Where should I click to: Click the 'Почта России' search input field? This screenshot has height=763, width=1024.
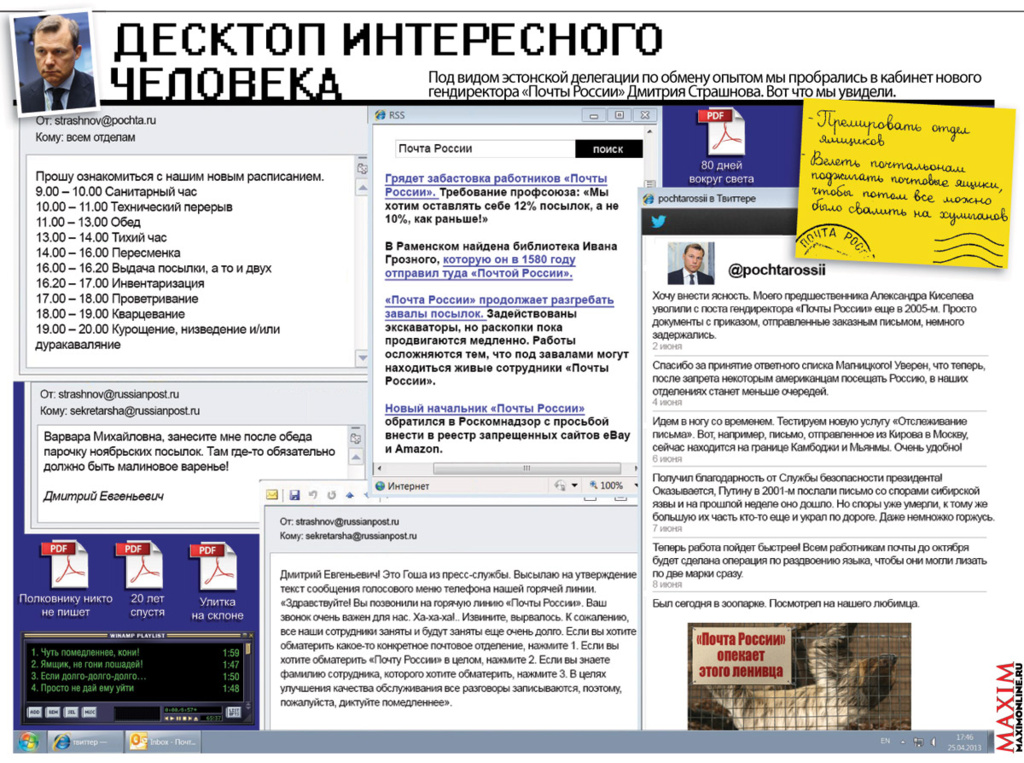pyautogui.click(x=484, y=149)
